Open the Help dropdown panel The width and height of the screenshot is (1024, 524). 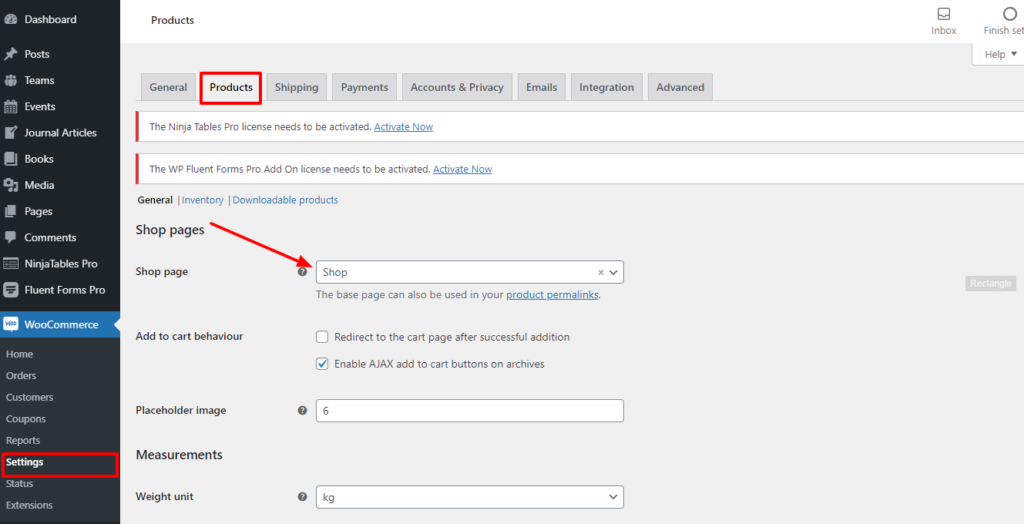(x=1000, y=54)
